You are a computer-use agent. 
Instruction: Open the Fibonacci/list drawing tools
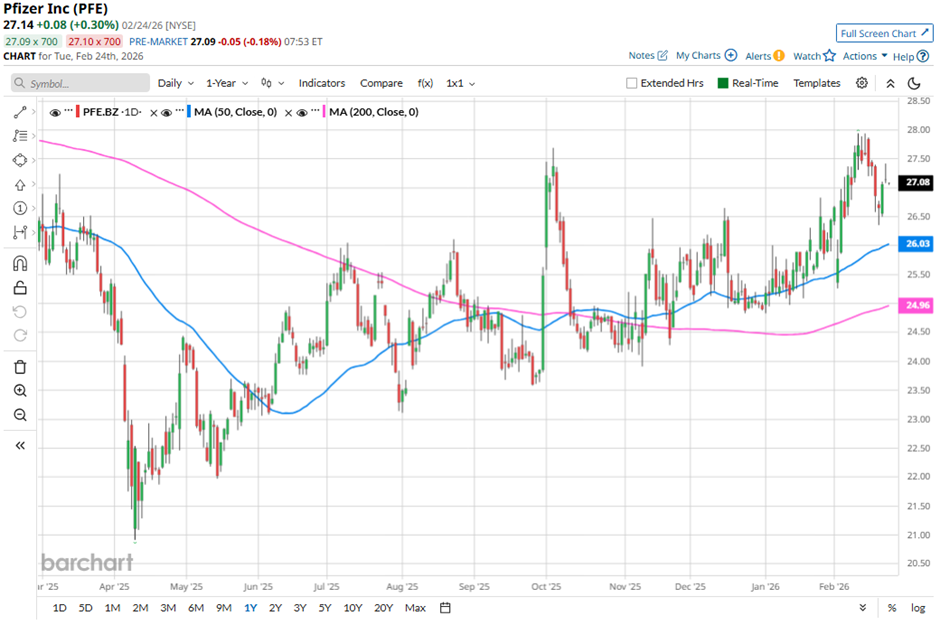20,136
